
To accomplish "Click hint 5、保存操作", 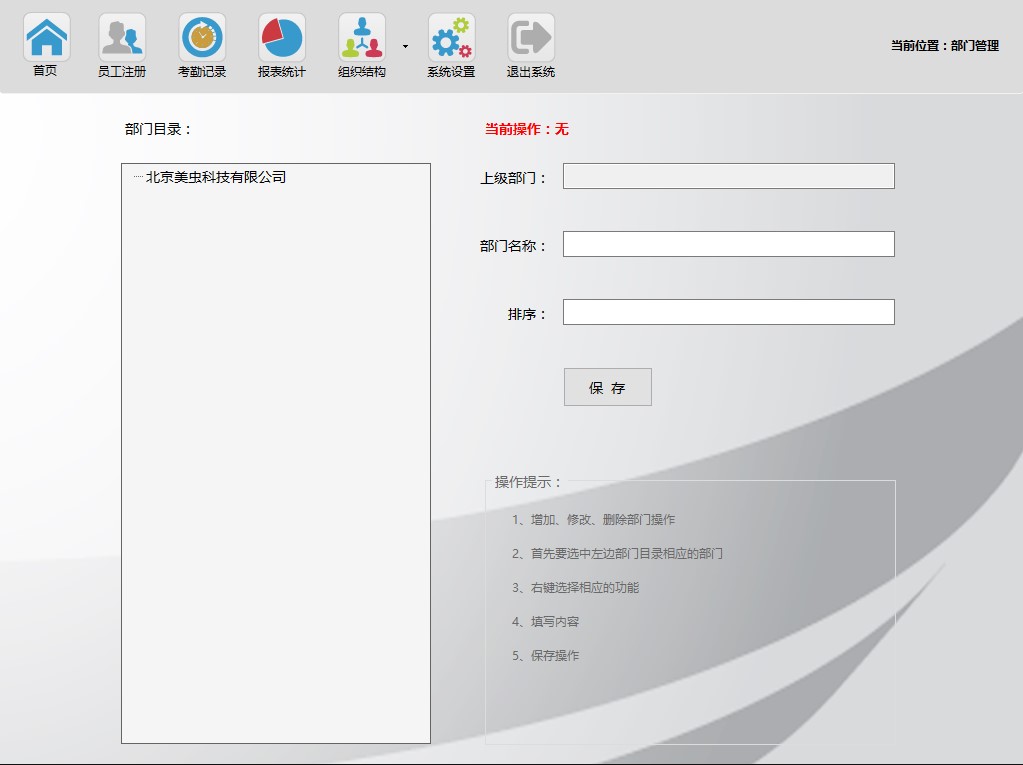I will click(545, 655).
